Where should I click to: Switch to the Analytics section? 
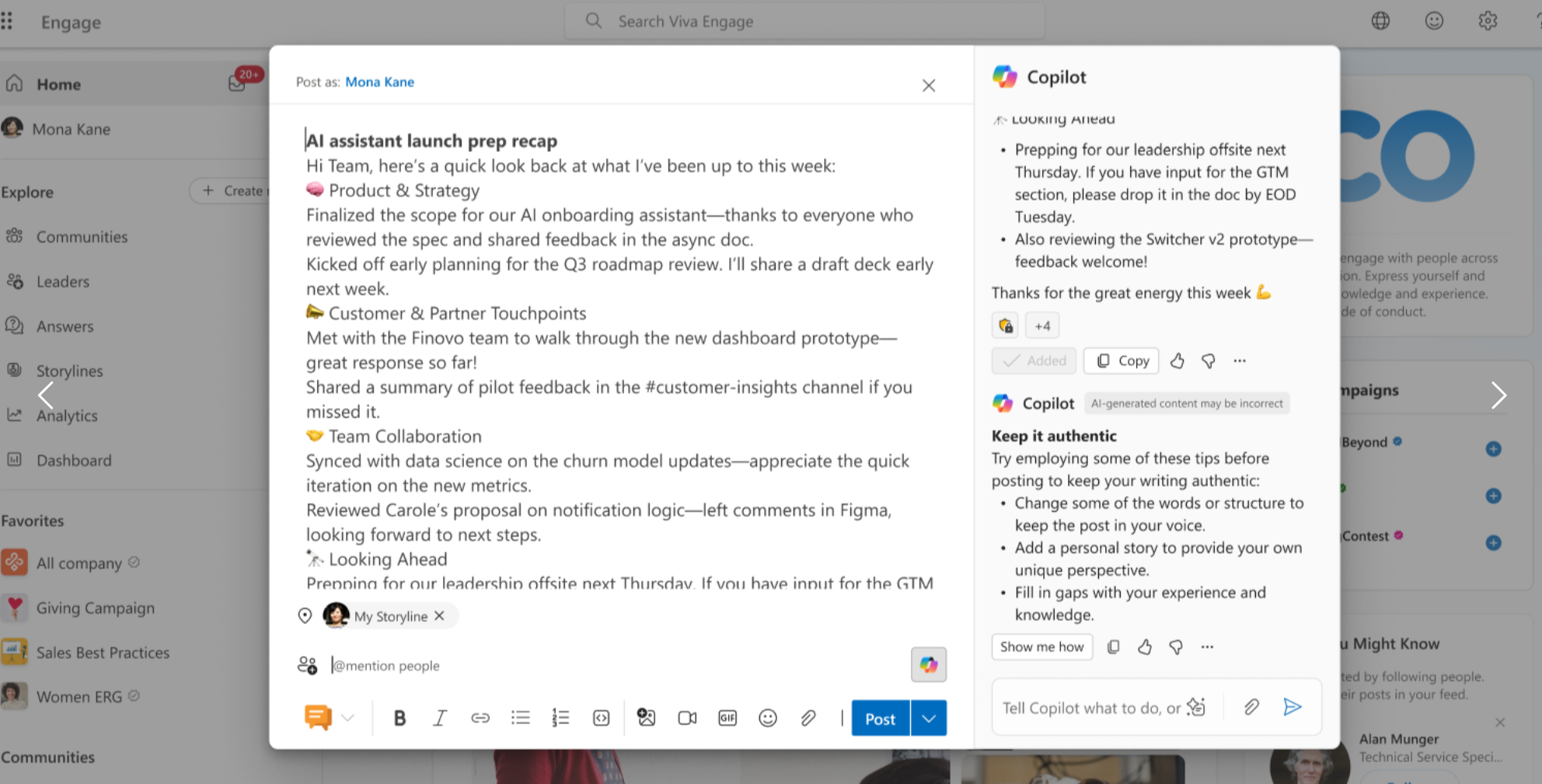tap(68, 416)
